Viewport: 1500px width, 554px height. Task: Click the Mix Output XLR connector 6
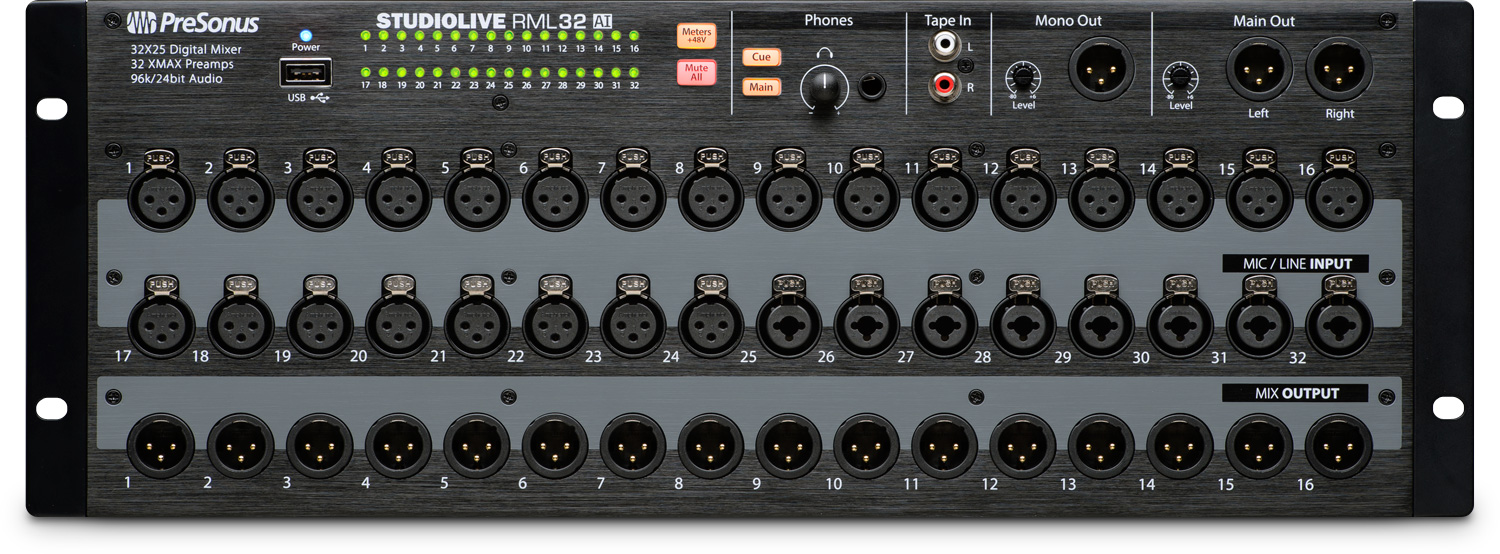pyautogui.click(x=555, y=445)
